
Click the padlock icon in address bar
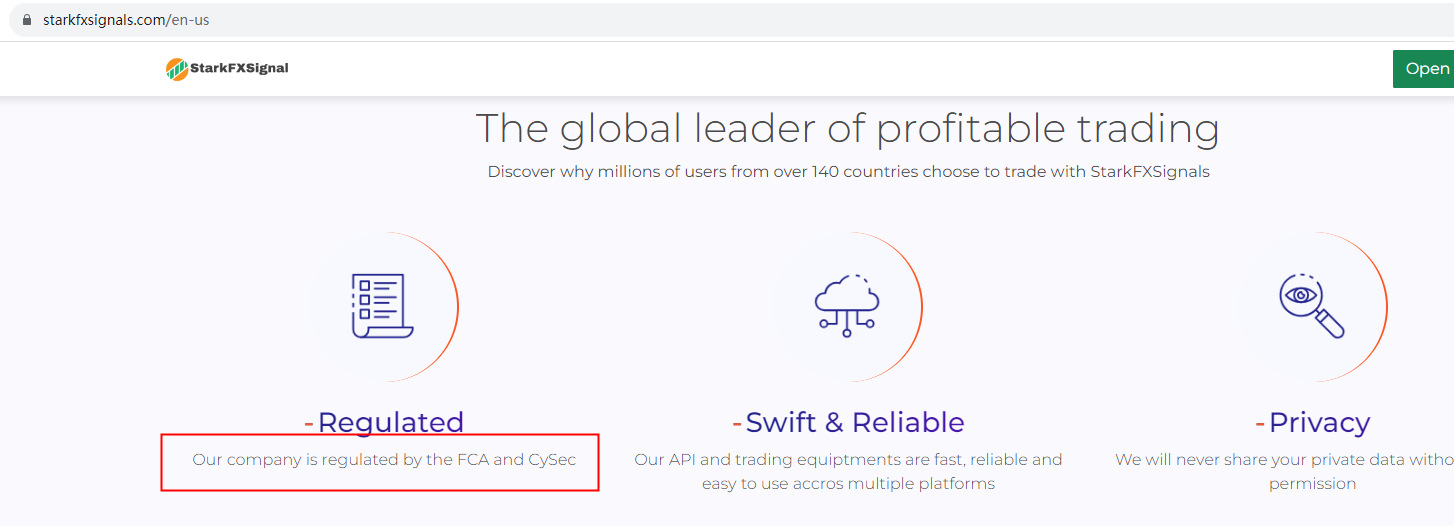click(x=27, y=20)
